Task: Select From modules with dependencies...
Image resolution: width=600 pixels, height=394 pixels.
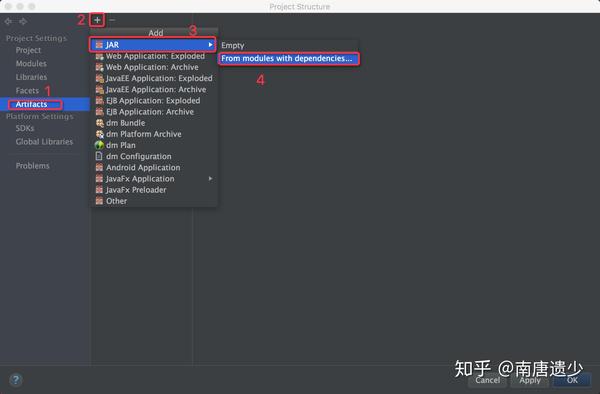Action: click(289, 59)
